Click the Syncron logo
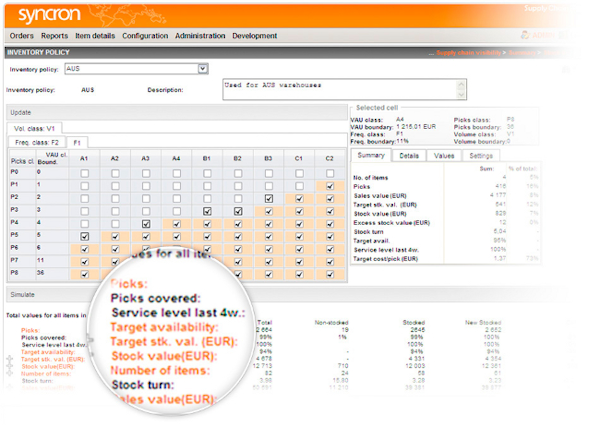600x427 pixels. pos(43,14)
